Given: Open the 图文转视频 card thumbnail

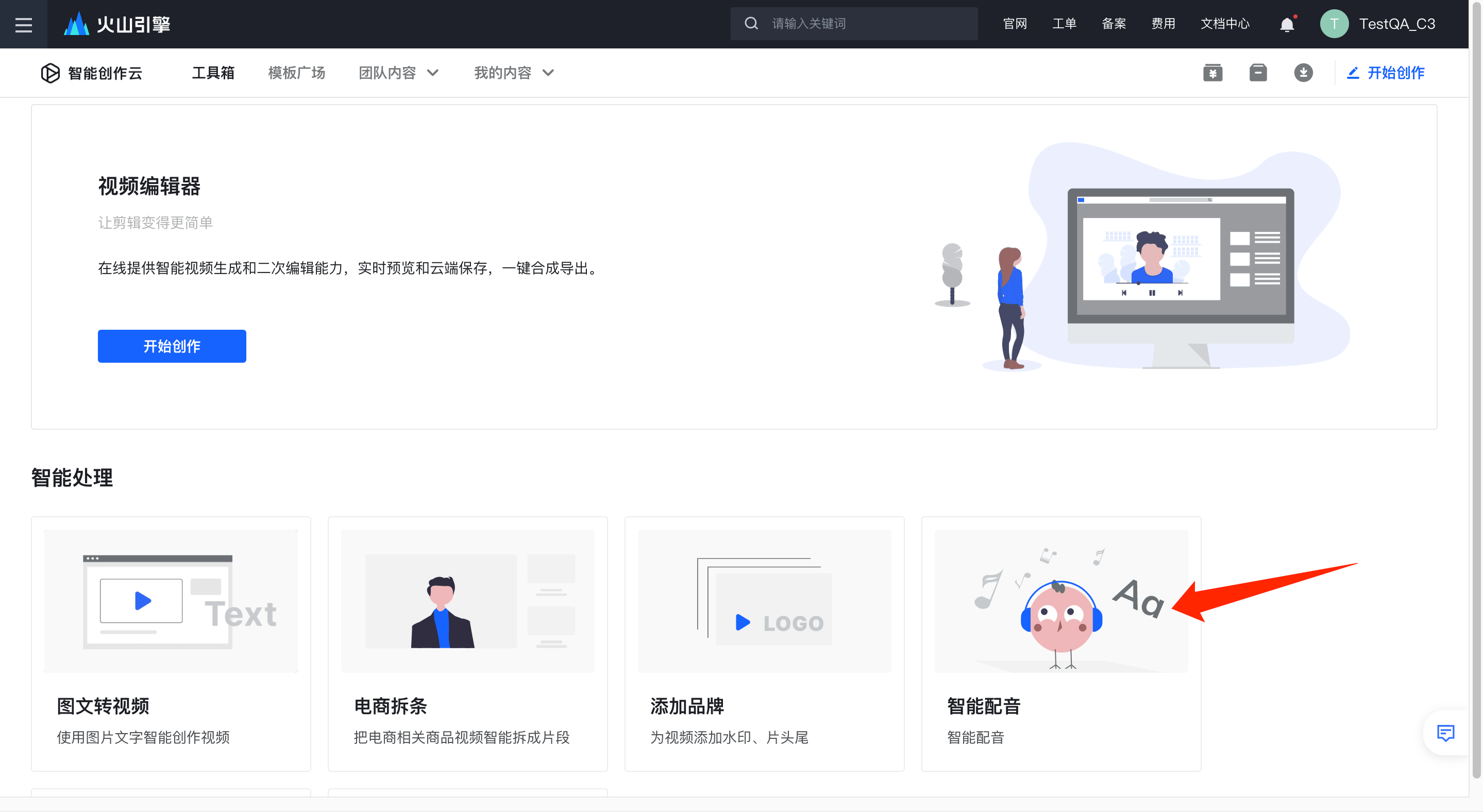Looking at the screenshot, I should pos(171,601).
